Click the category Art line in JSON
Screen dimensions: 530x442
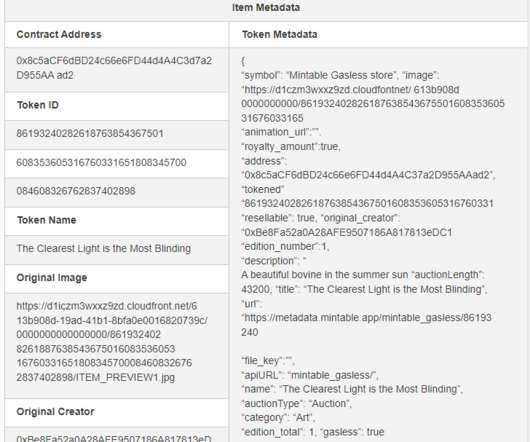[278, 418]
